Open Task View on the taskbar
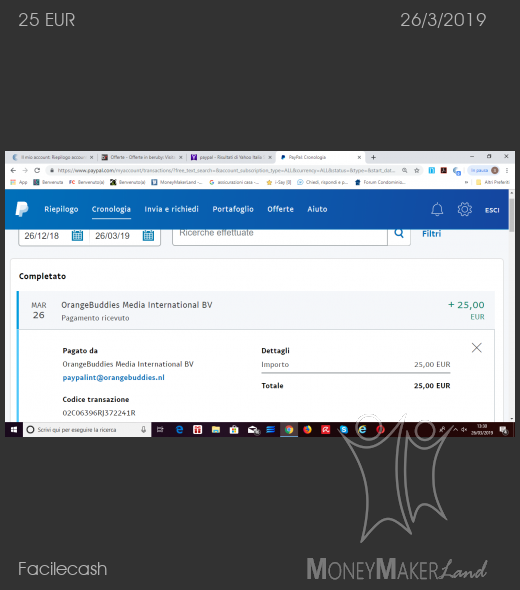Image resolution: width=520 pixels, height=590 pixels. [x=160, y=430]
